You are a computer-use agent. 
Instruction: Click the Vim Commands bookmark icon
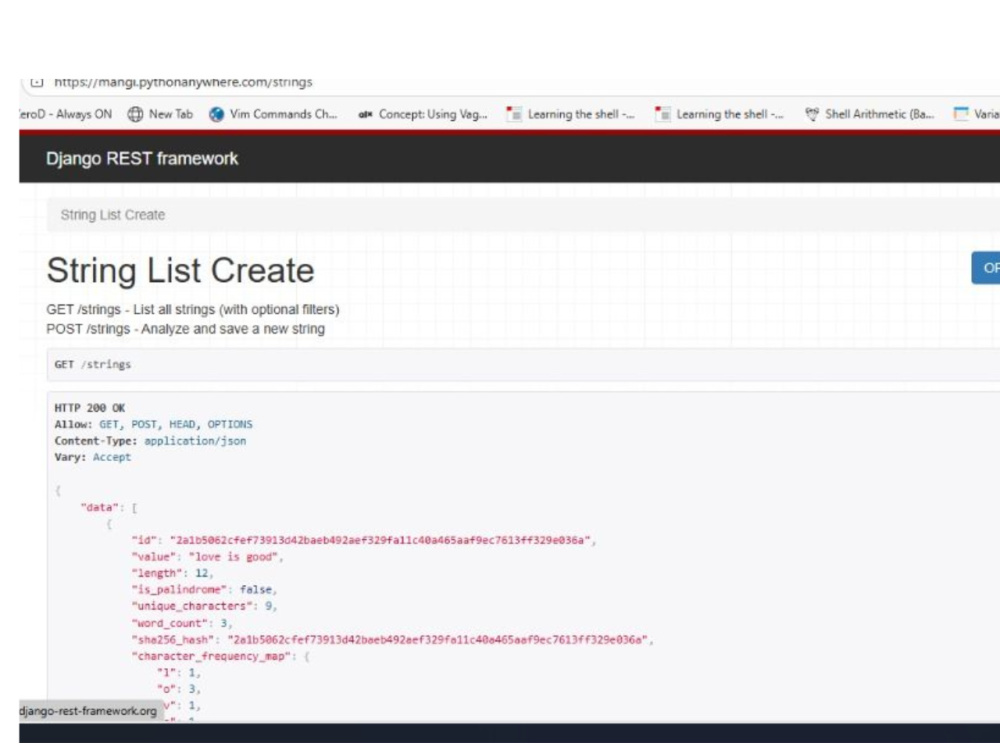pyautogui.click(x=217, y=114)
